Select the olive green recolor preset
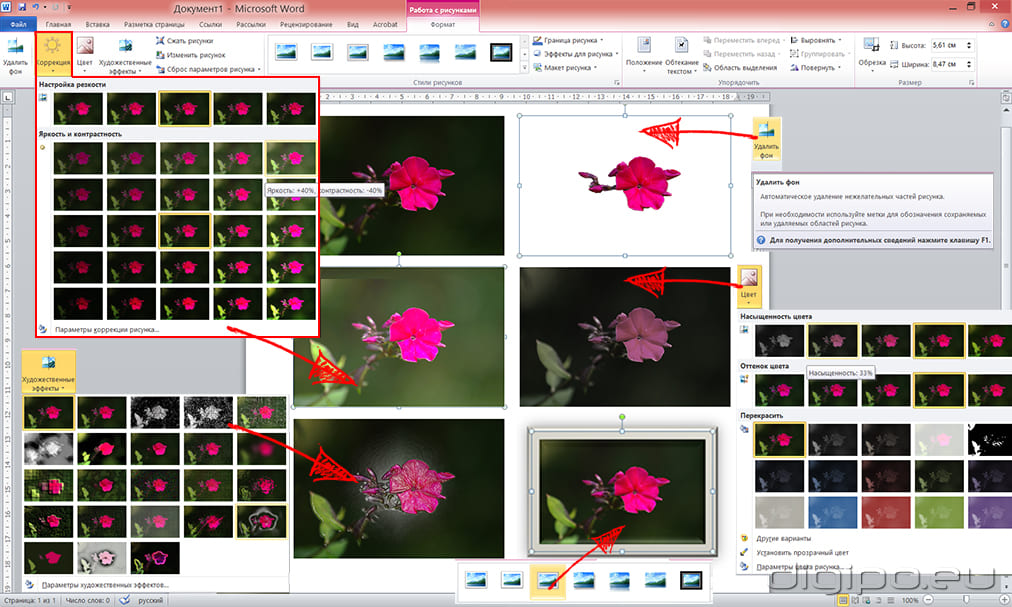The height and width of the screenshot is (607, 1012). (x=939, y=511)
